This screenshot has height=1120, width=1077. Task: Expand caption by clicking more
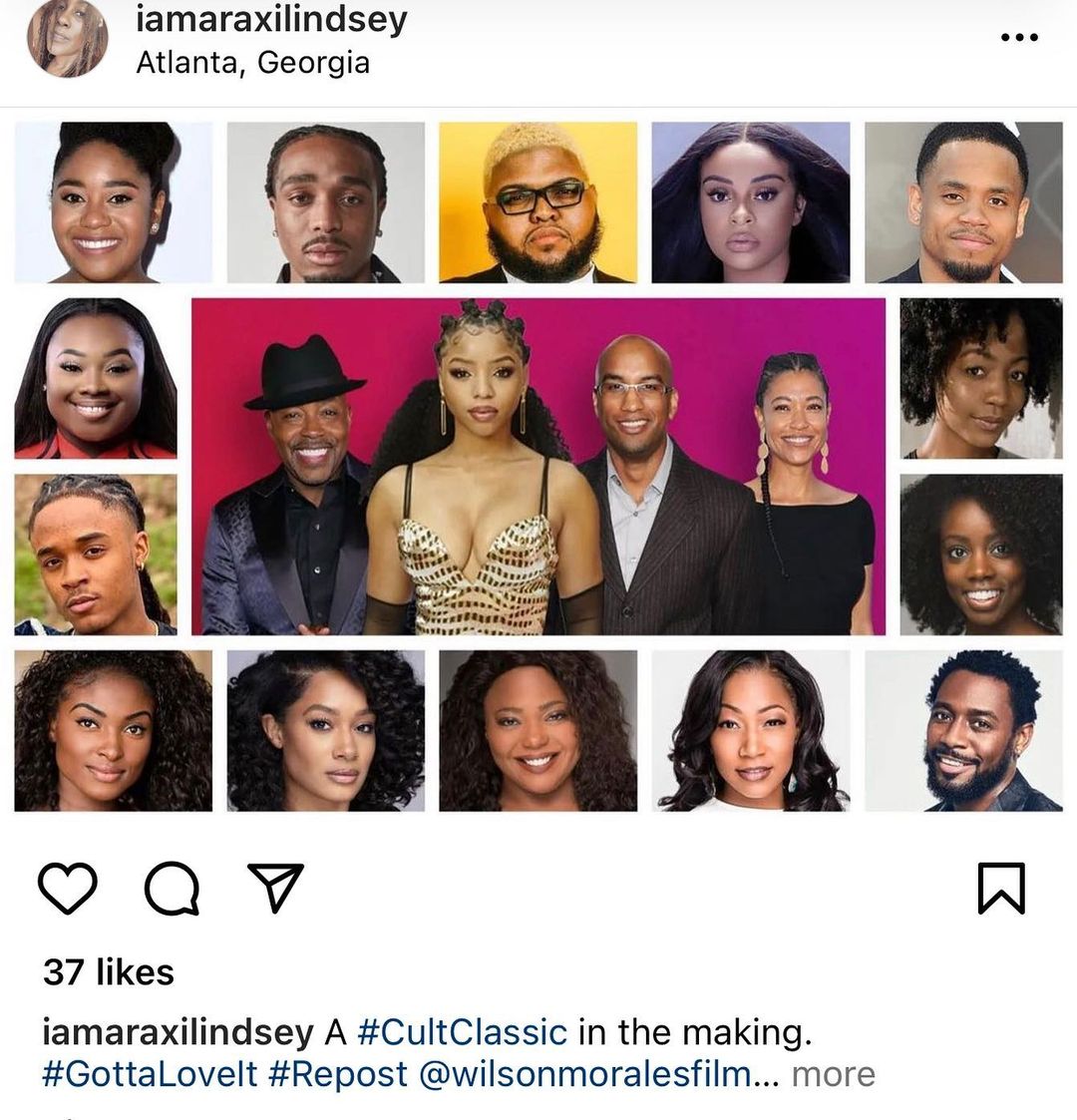coord(834,1074)
